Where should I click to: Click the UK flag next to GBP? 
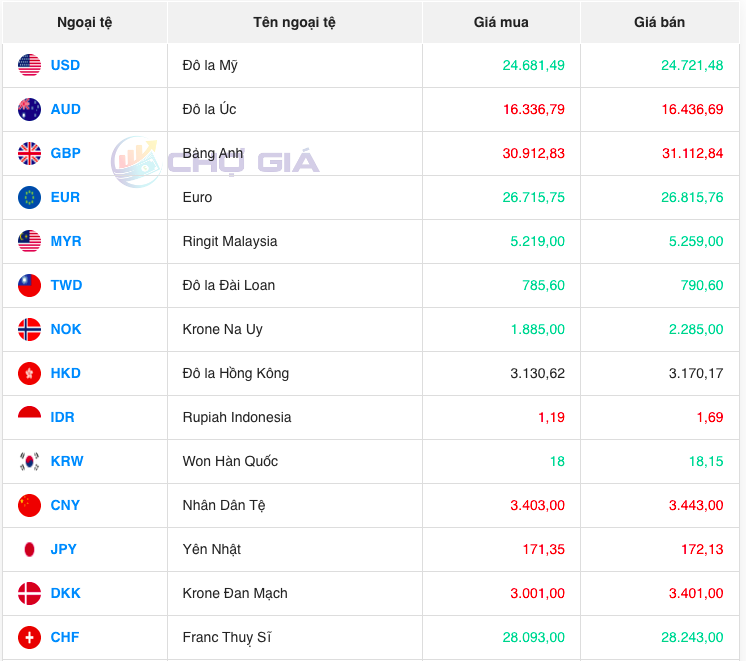point(29,154)
